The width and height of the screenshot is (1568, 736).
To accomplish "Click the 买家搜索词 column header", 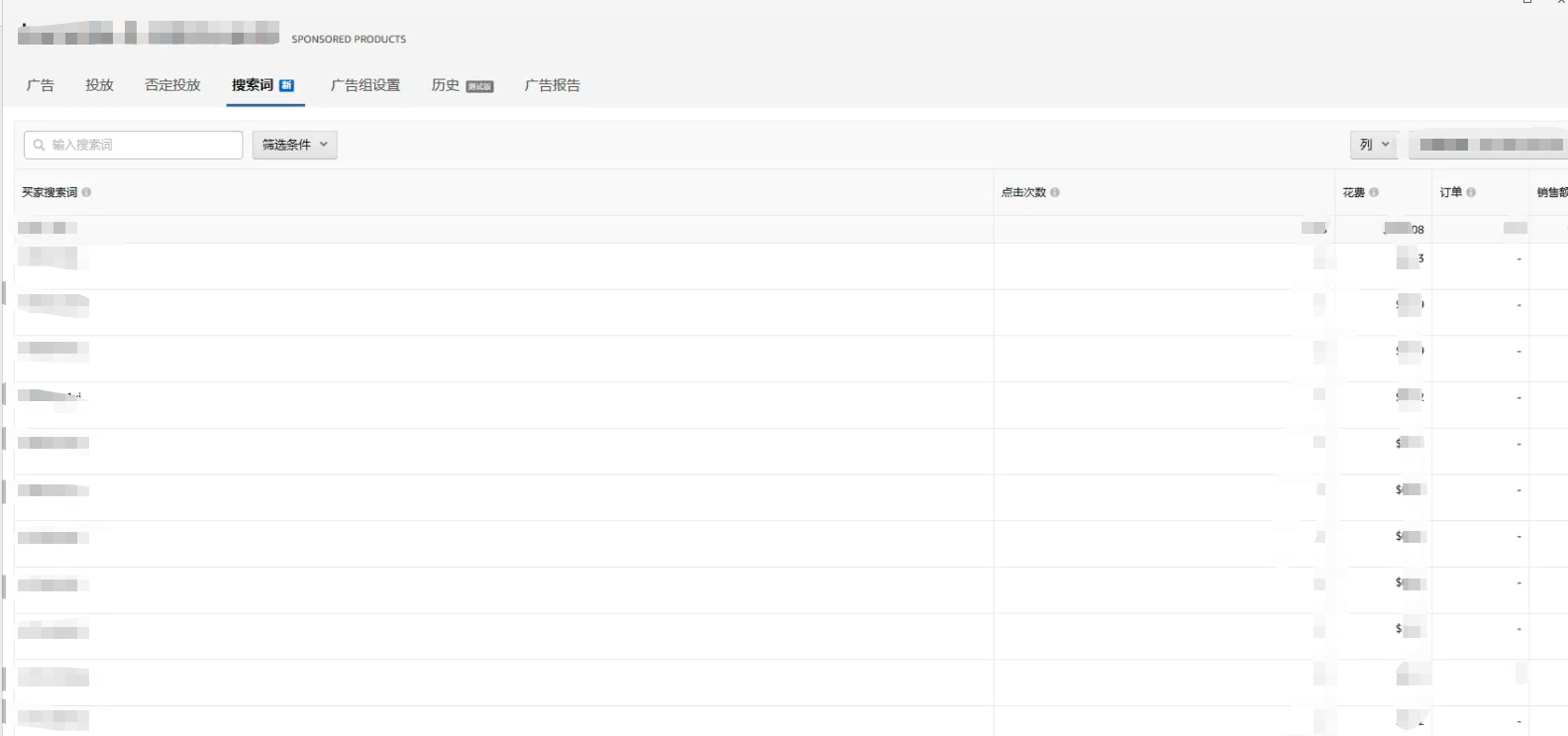I will (50, 192).
